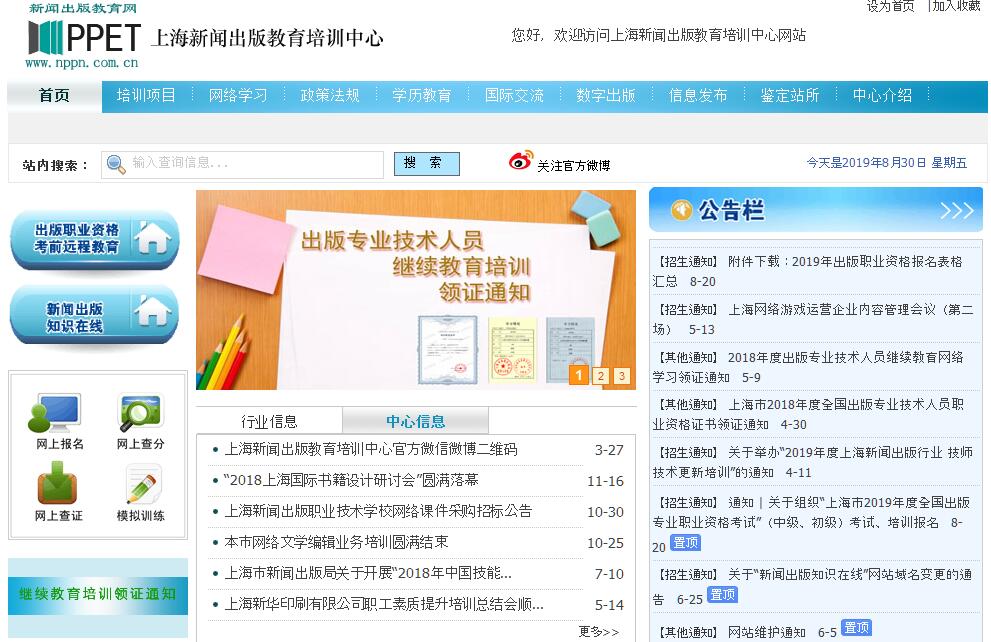Viewport: 991px width, 642px height.
Task: Click the 公告栏 speaker icon
Action: (682, 210)
